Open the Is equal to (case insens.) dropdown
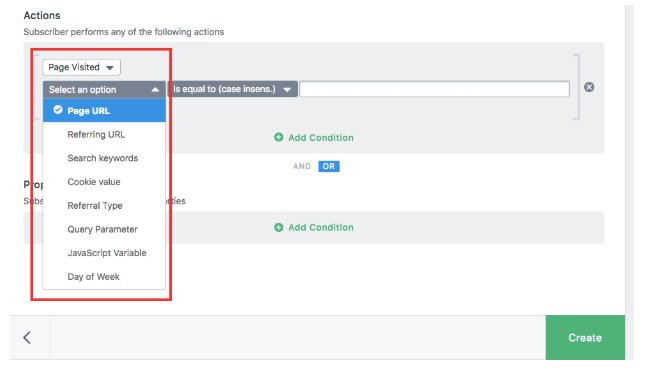The image size is (655, 382). 233,89
